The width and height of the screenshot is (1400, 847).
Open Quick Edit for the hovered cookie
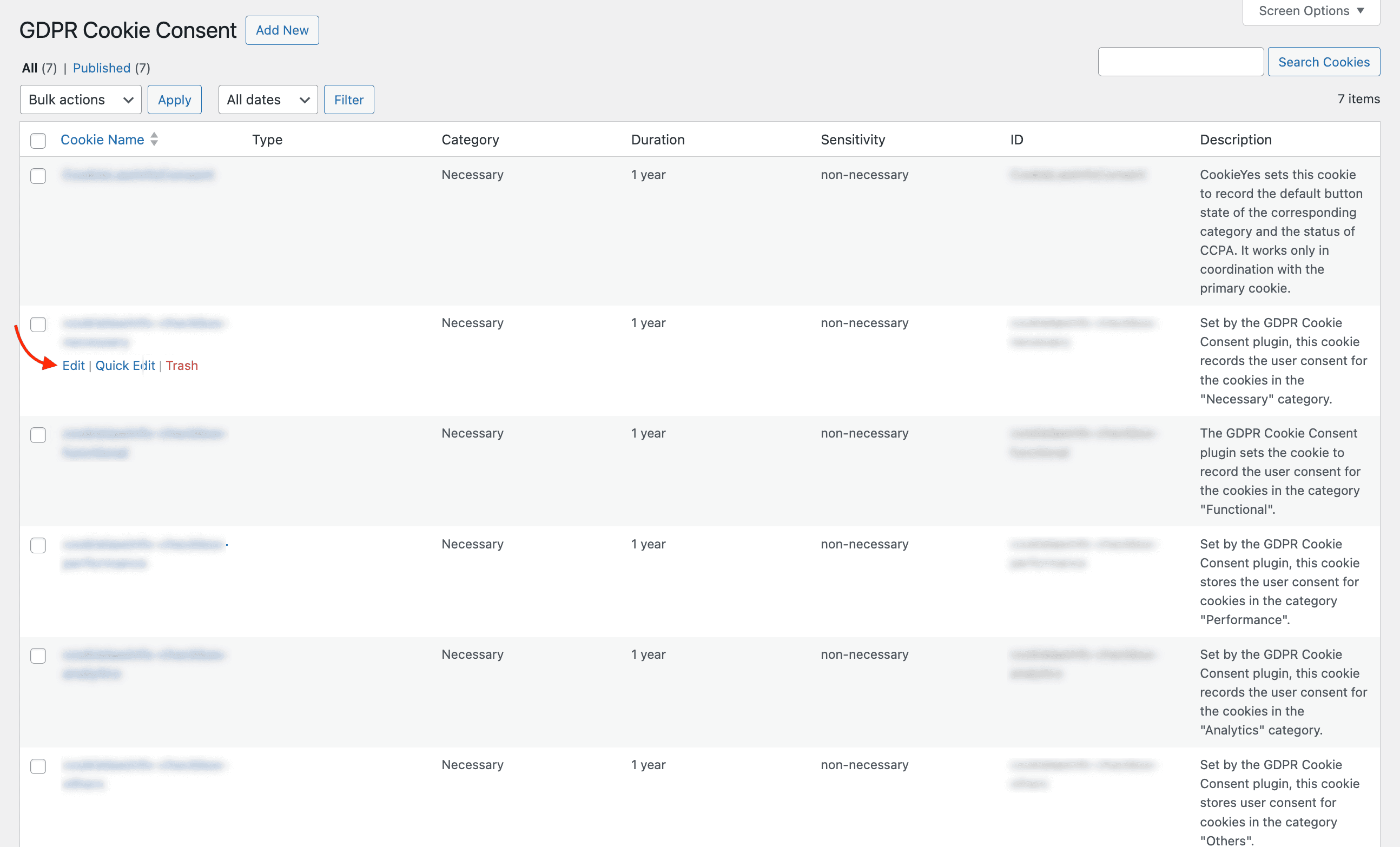pos(125,365)
